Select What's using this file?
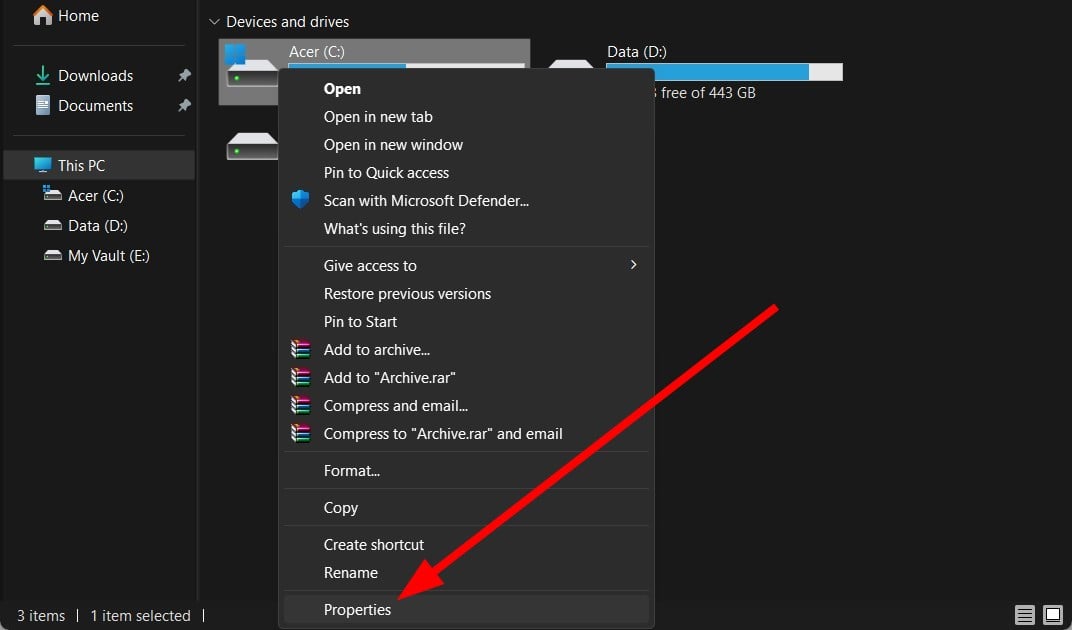The height and width of the screenshot is (630, 1072). pos(466,229)
